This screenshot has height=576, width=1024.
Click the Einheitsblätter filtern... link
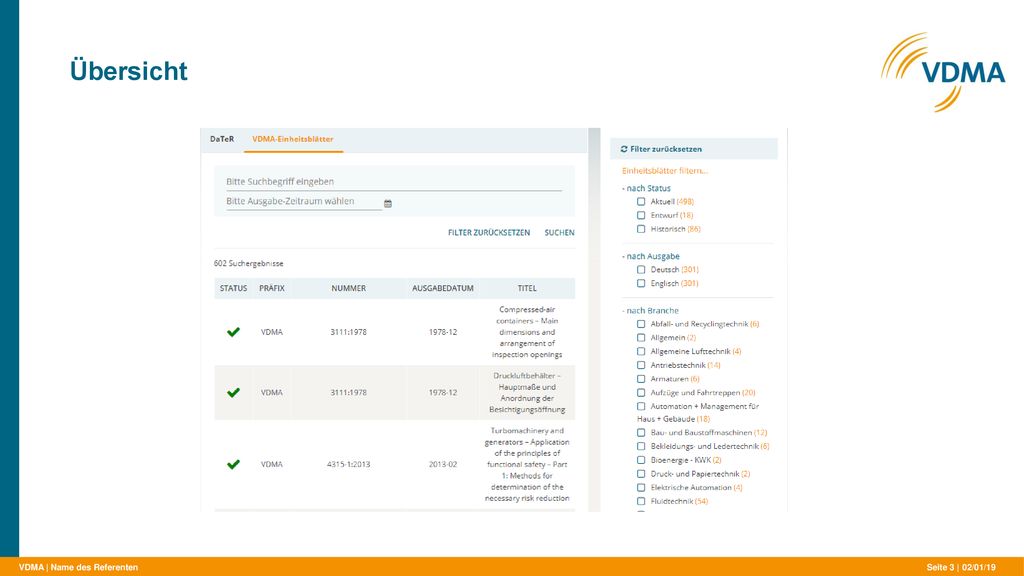[665, 171]
